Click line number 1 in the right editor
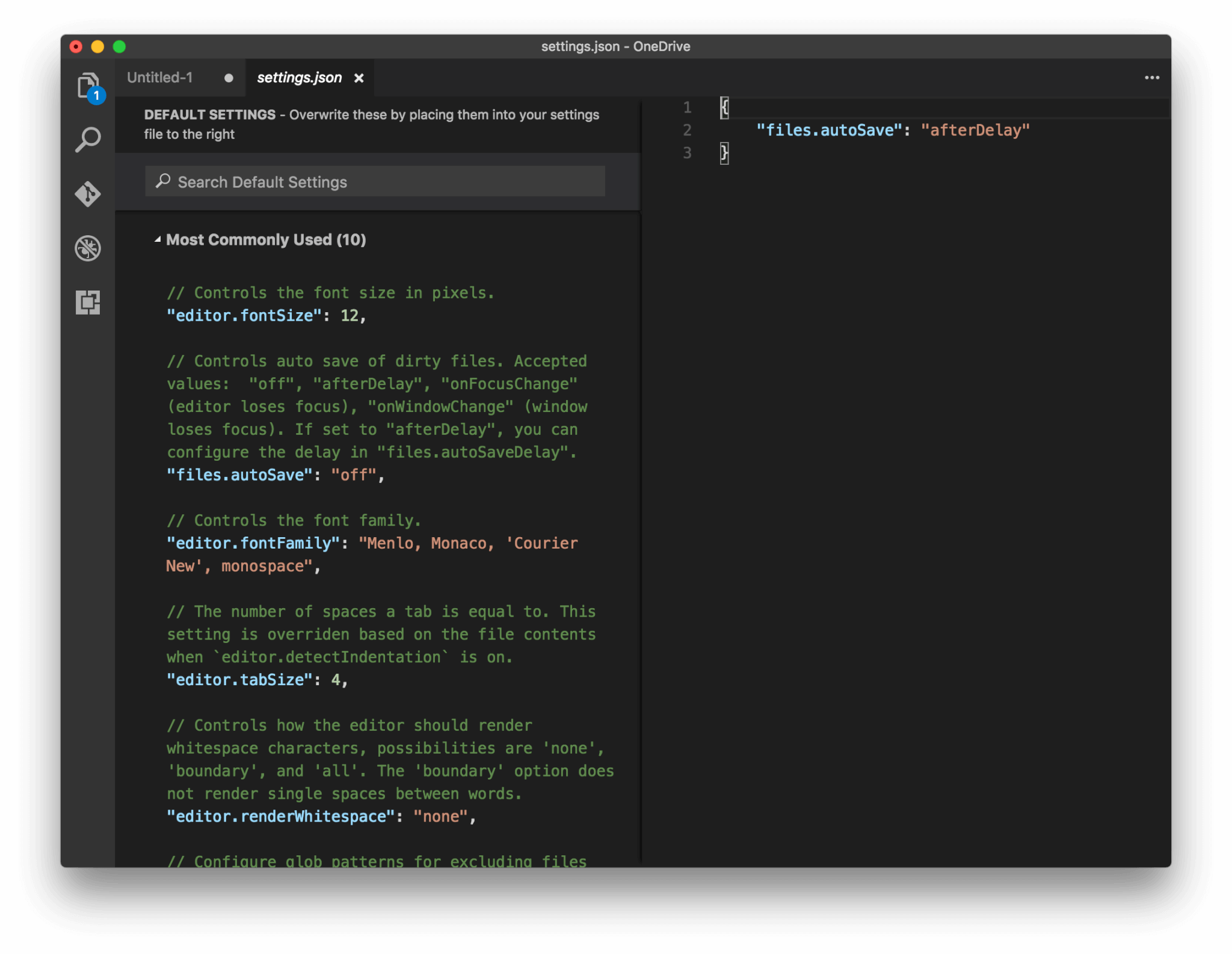 point(687,108)
